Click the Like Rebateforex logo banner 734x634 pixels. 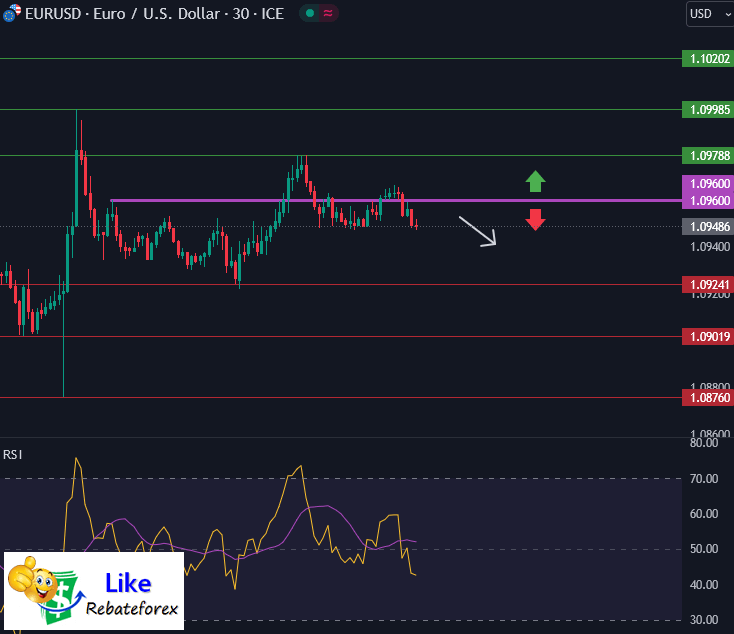coord(94,591)
